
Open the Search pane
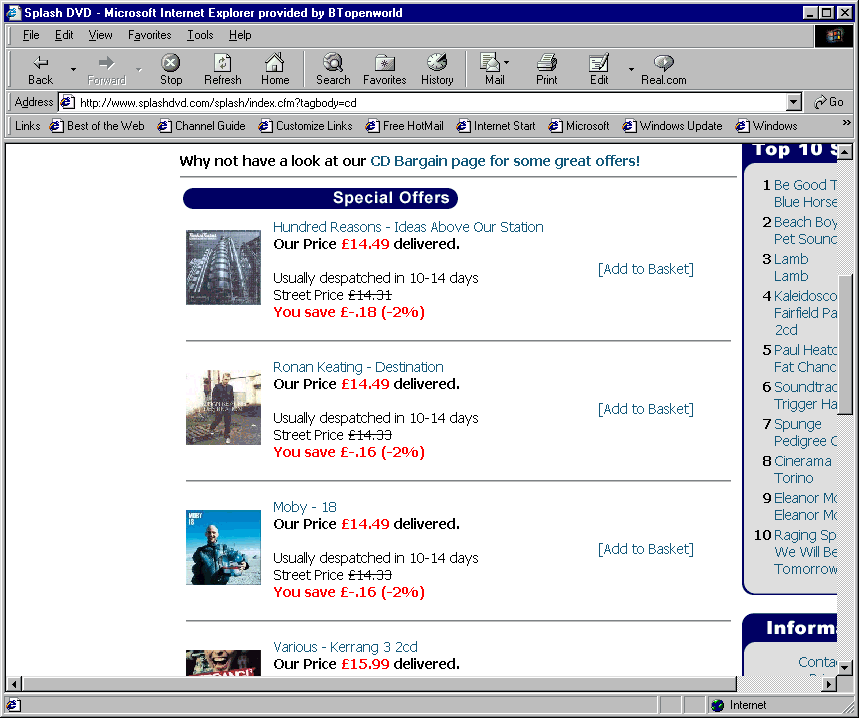(333, 70)
